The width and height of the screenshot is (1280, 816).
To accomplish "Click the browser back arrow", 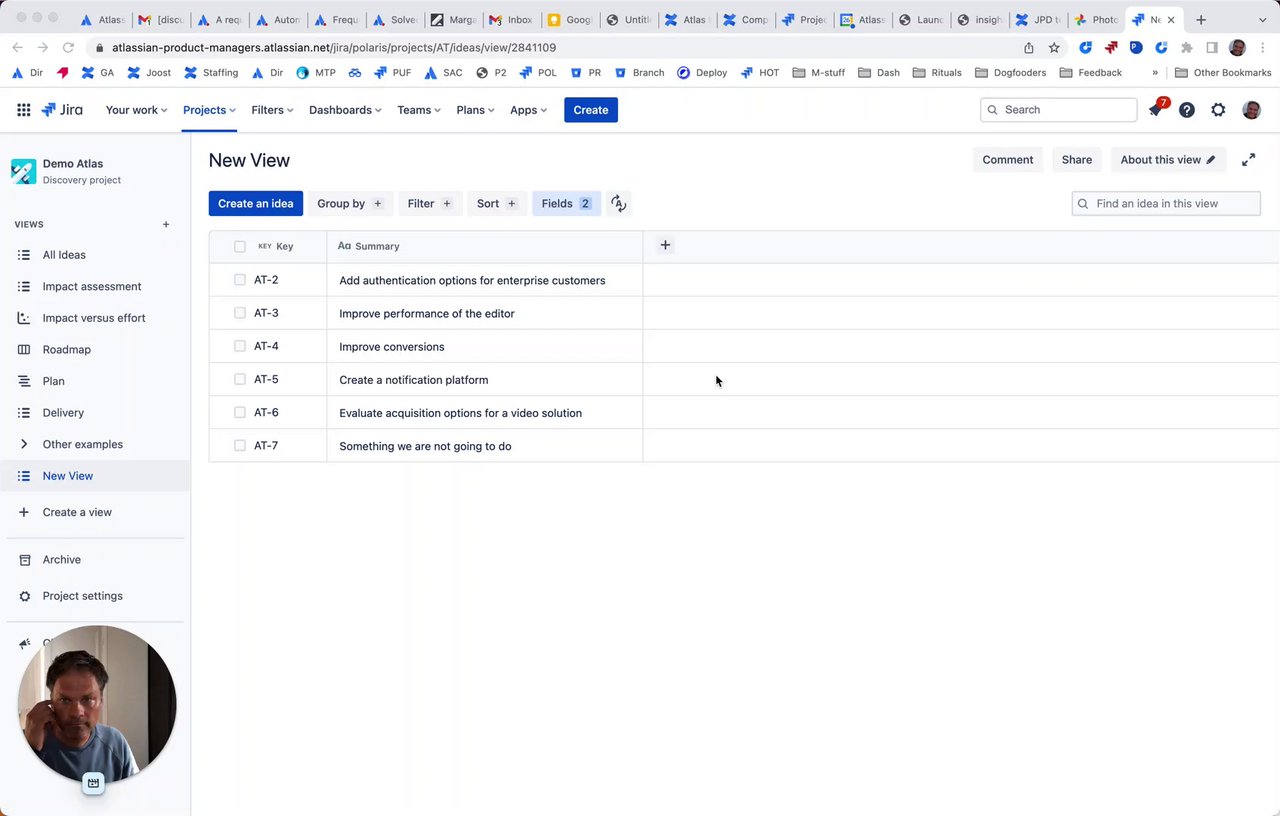I will click(x=18, y=47).
